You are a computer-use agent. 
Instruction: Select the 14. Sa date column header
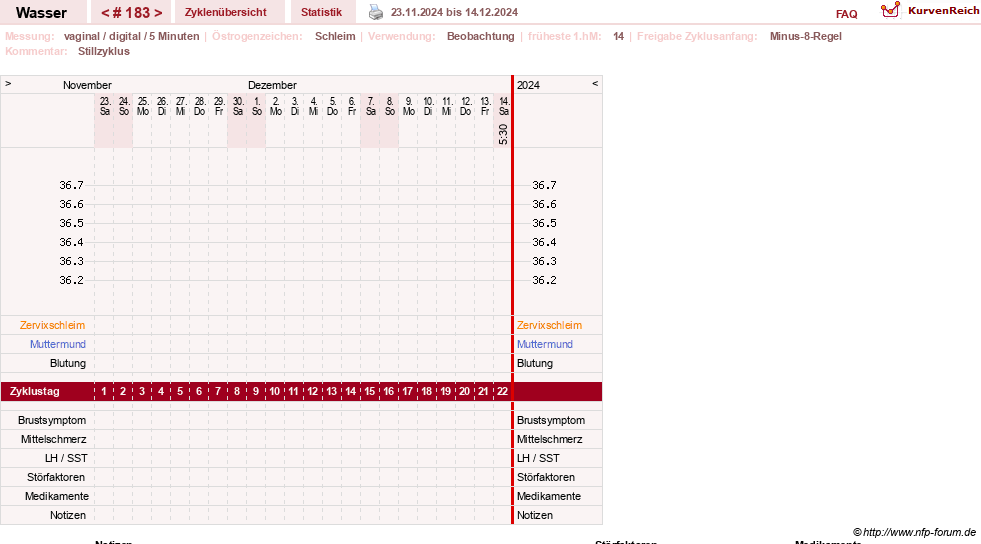[x=504, y=106]
